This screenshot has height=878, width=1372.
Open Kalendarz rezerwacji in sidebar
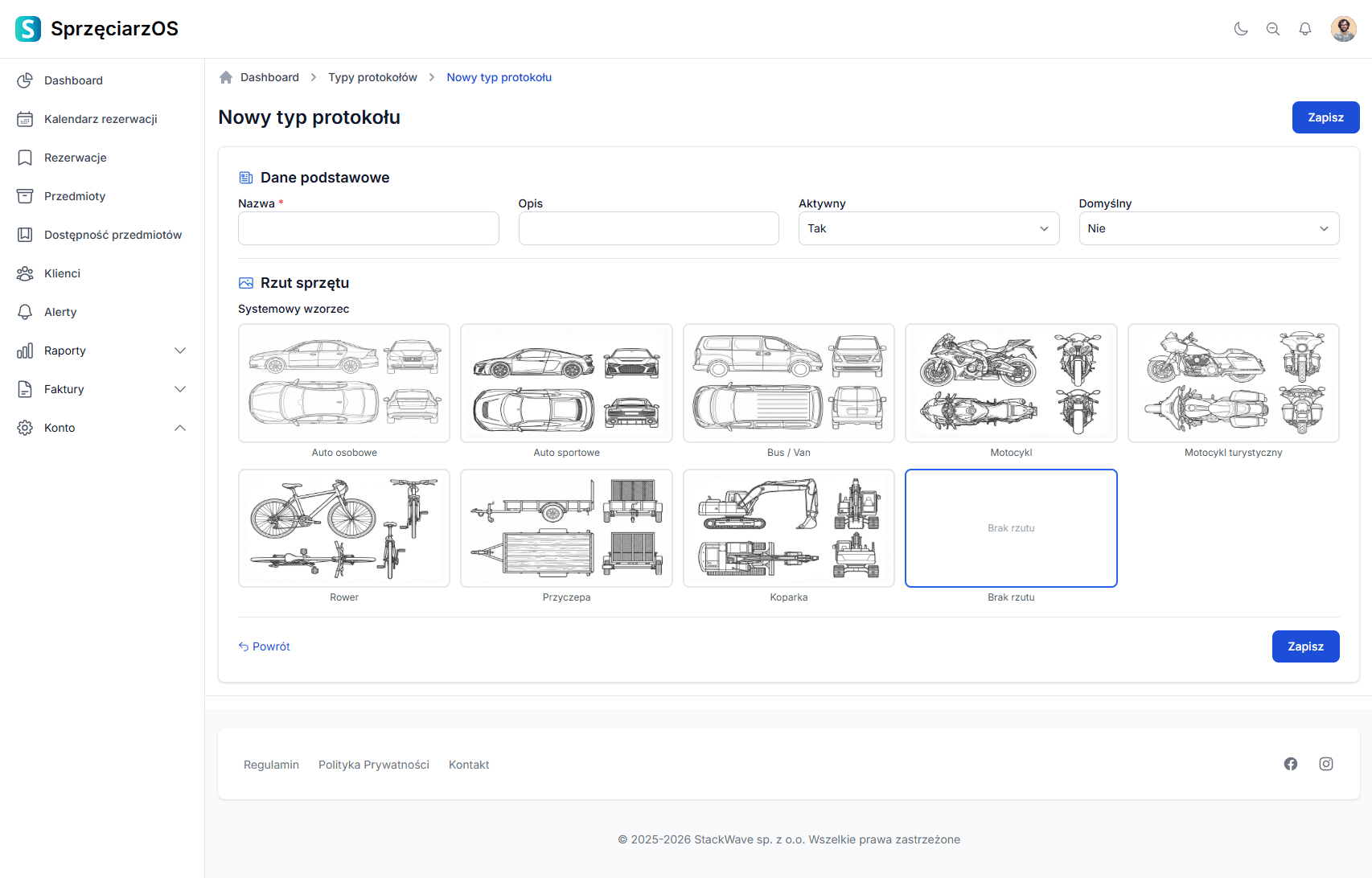(x=101, y=119)
